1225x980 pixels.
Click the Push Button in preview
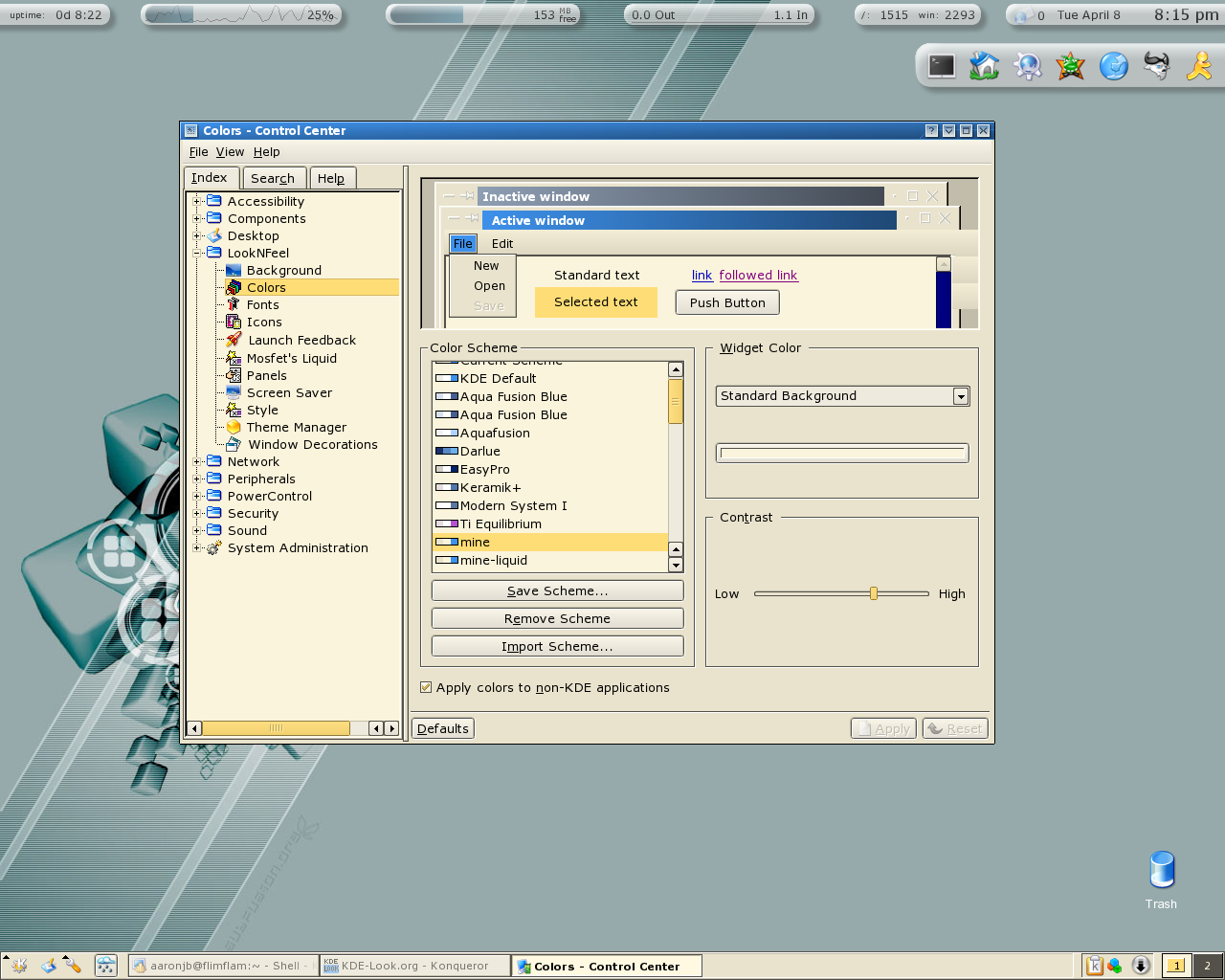727,302
